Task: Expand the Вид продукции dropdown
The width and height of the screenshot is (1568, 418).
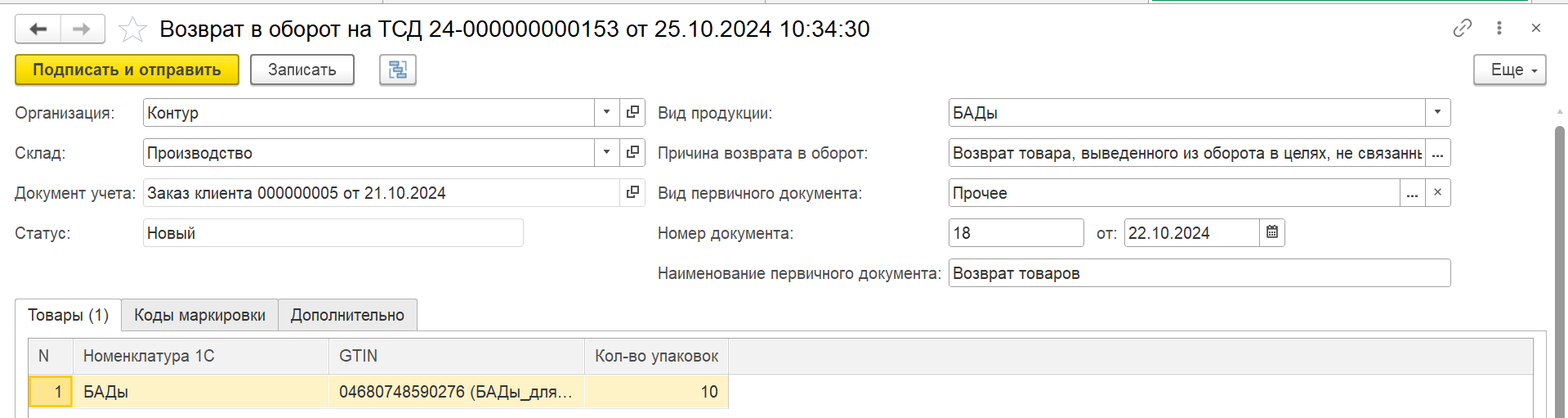Action: (1437, 112)
